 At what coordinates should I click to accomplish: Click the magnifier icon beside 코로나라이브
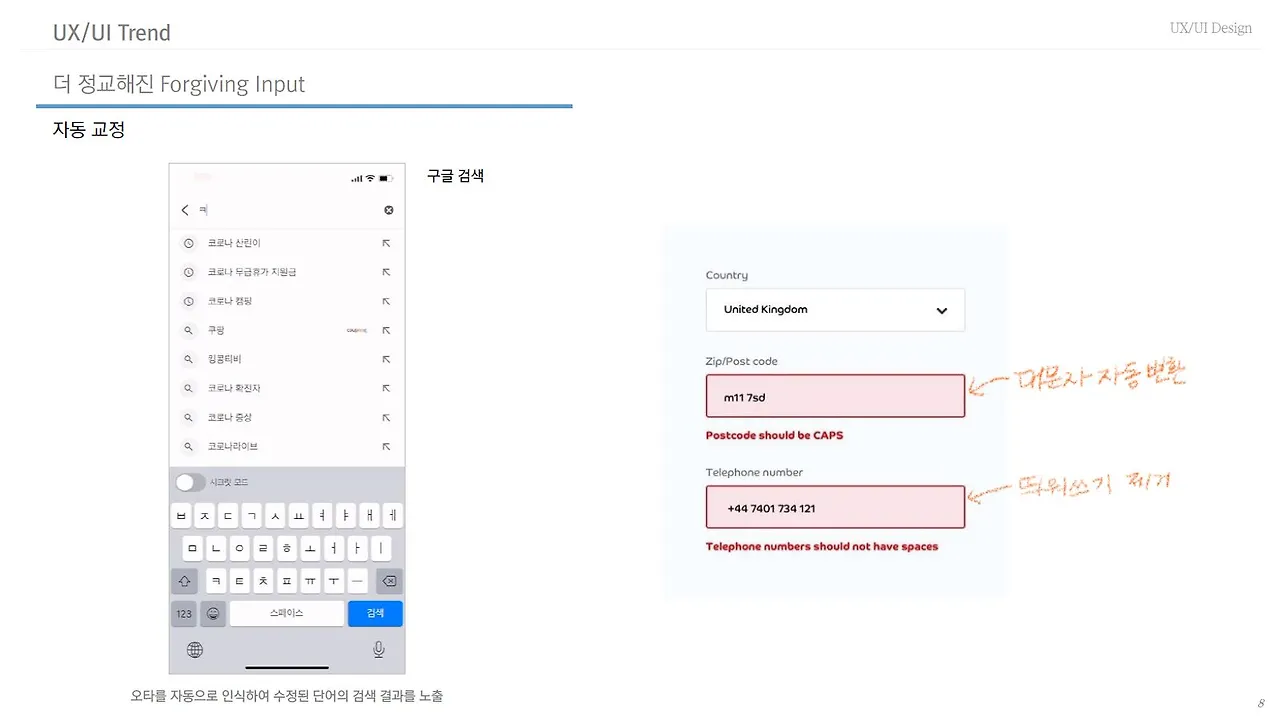pos(188,446)
